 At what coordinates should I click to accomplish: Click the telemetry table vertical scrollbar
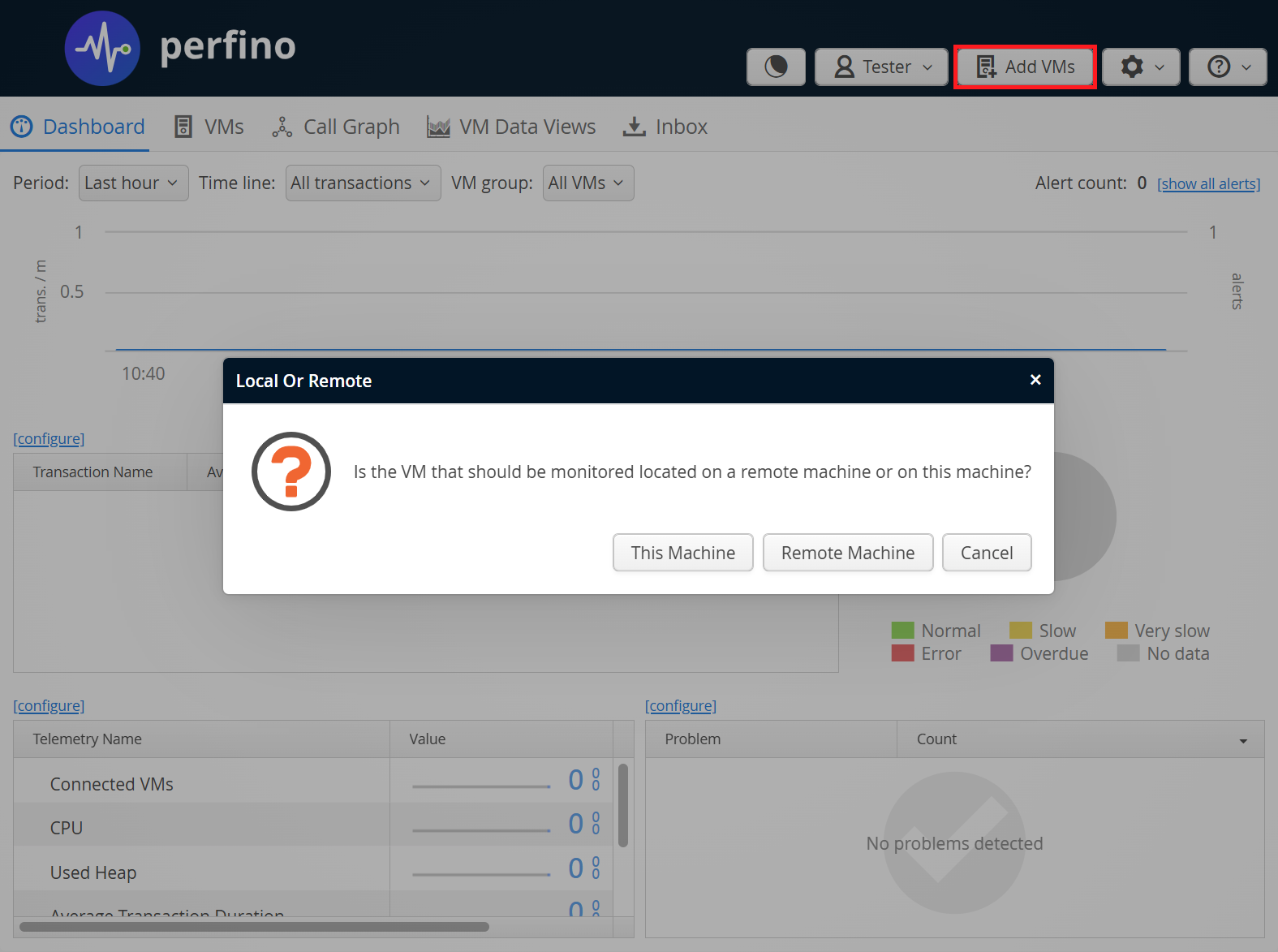(x=623, y=805)
